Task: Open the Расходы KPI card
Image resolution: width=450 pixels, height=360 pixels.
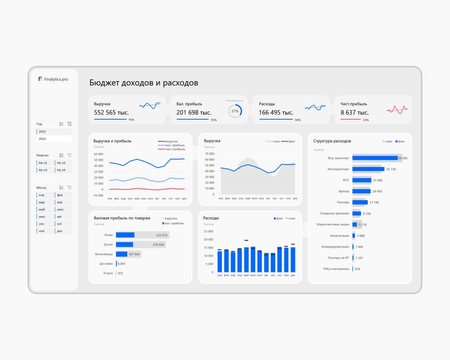Action: tap(291, 110)
